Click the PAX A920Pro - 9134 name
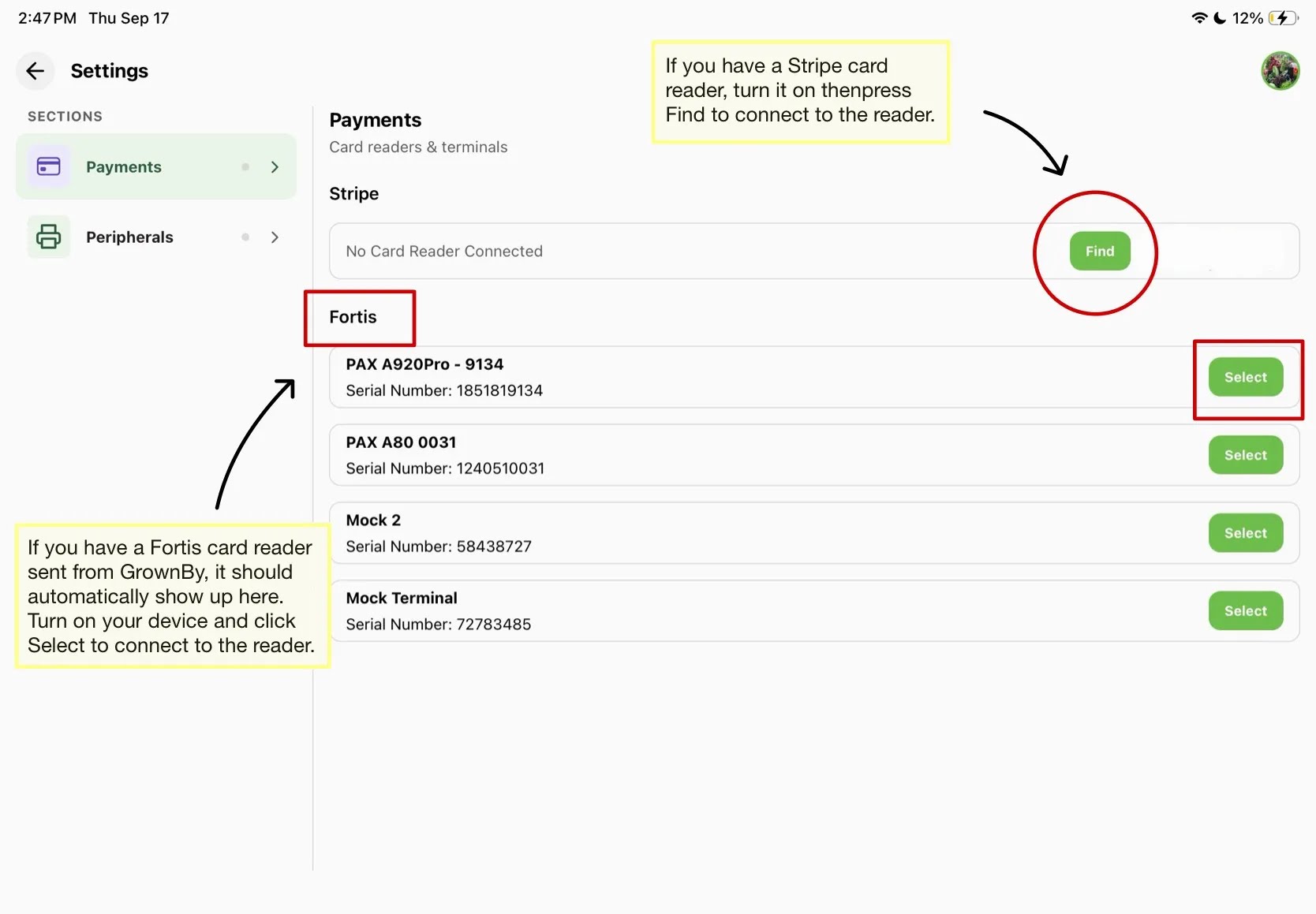Screen dimensions: 1316x914 pos(424,364)
